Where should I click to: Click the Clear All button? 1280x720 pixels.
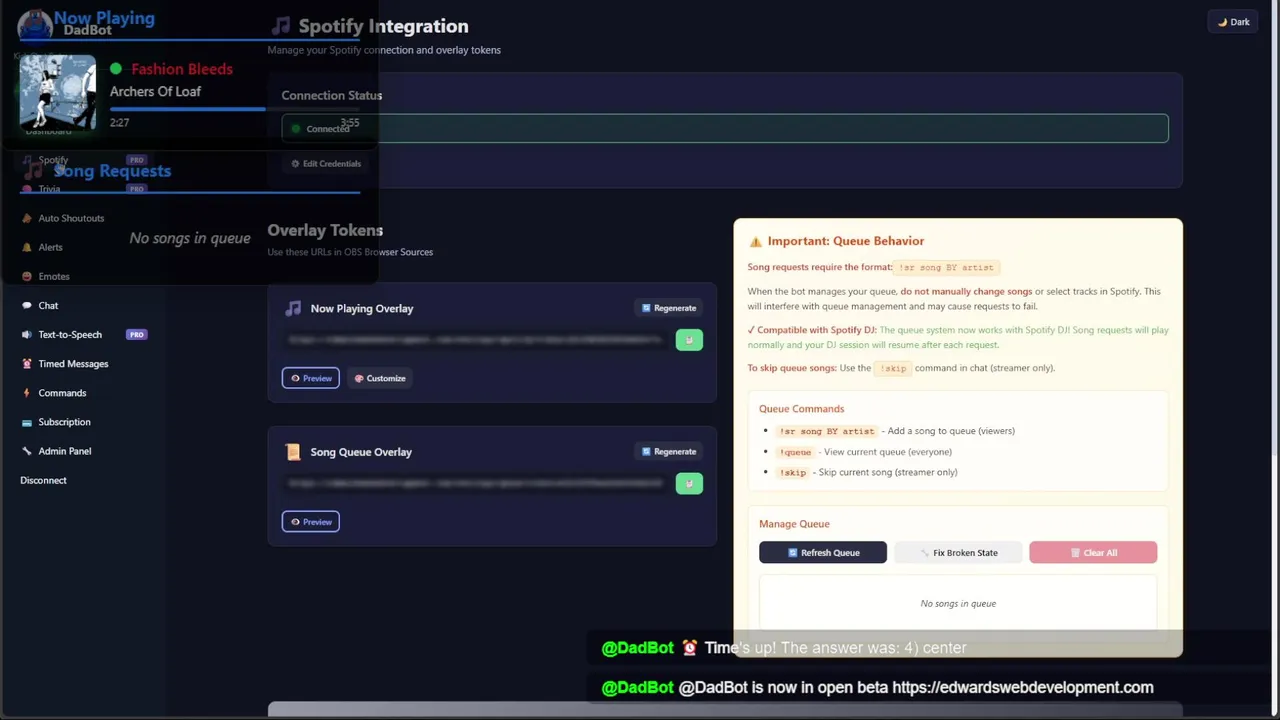pos(1093,552)
